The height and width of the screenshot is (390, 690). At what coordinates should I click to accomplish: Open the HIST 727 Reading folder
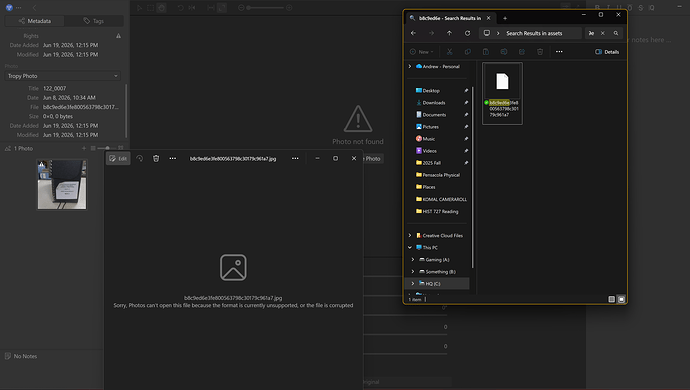[x=440, y=211]
